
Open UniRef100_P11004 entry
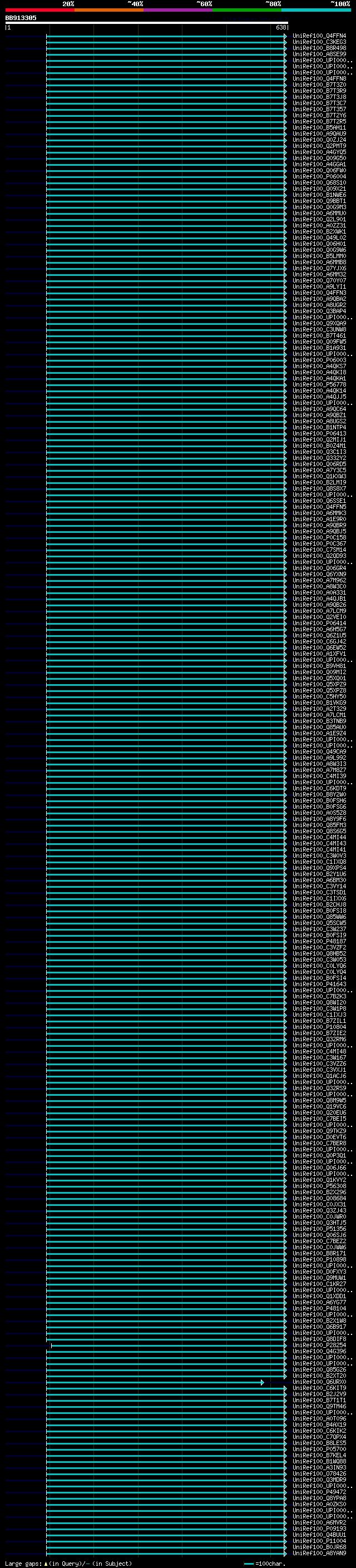[319, 1541]
